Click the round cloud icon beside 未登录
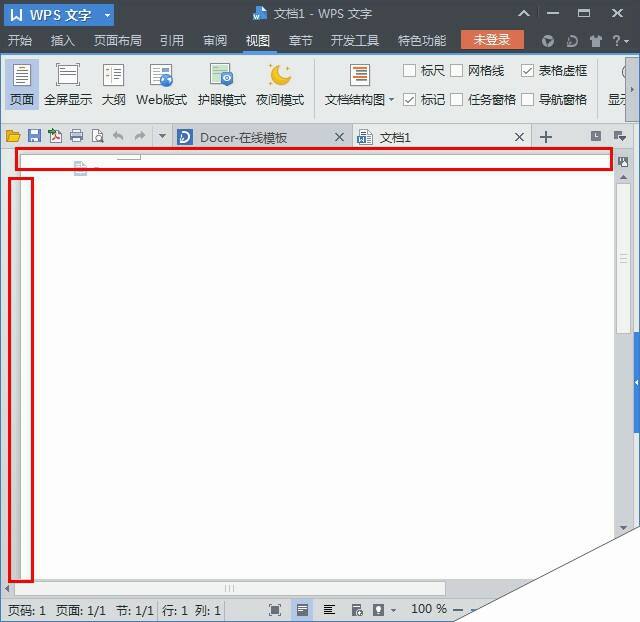640x622 pixels. (x=548, y=41)
